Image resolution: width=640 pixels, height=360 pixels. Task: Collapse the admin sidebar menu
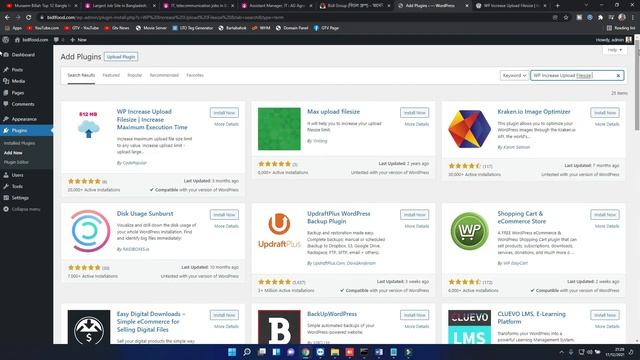tap(25, 209)
